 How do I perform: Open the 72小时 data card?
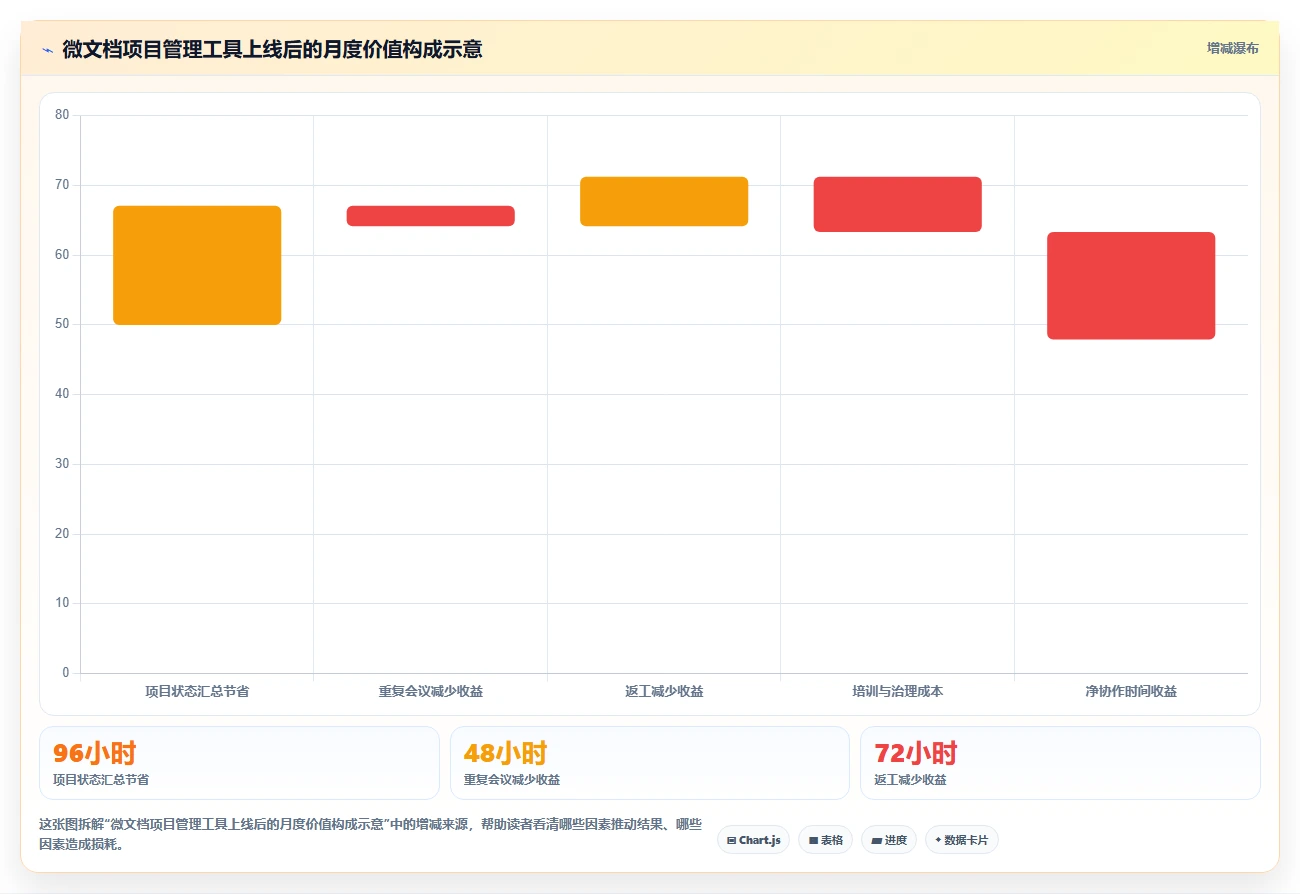click(x=1060, y=763)
